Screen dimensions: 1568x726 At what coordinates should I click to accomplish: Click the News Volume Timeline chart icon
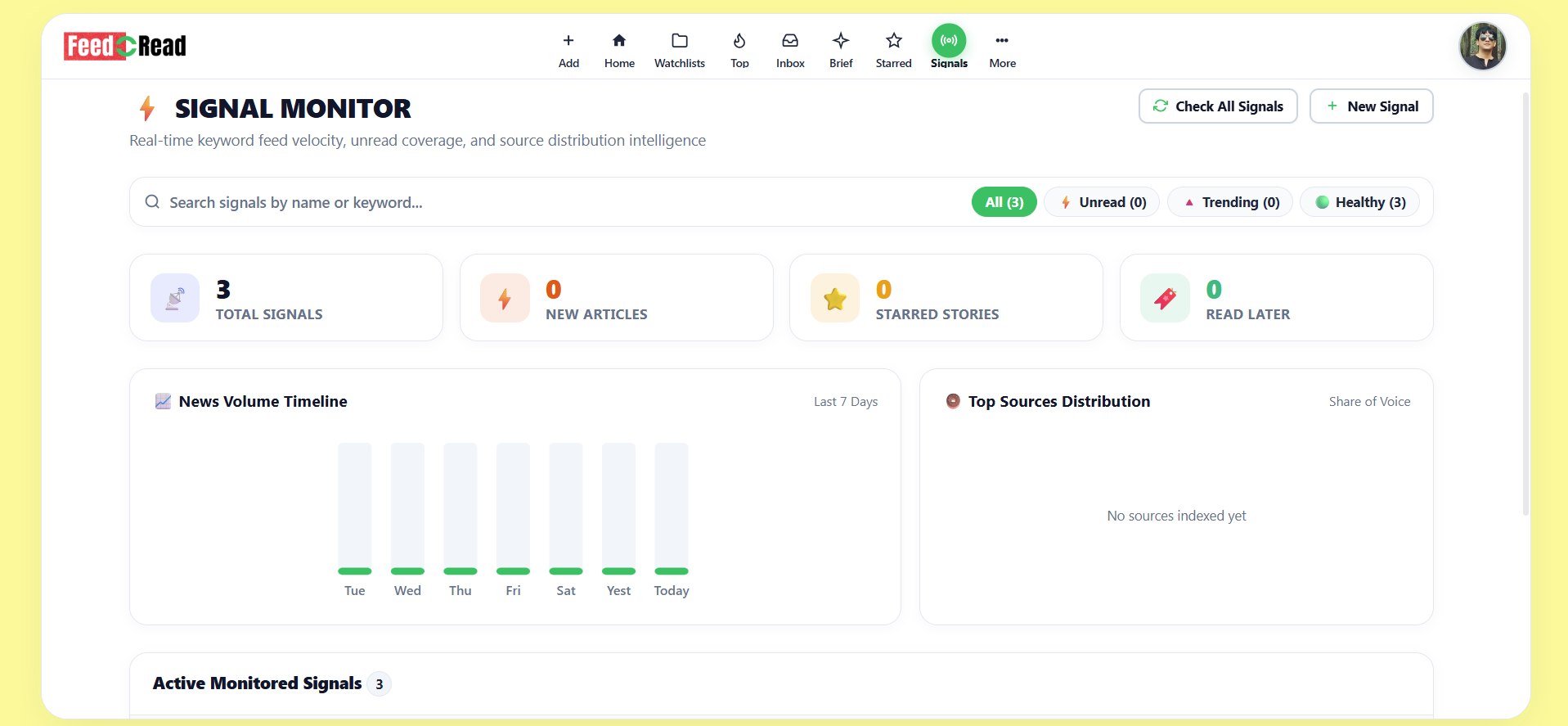coord(163,401)
